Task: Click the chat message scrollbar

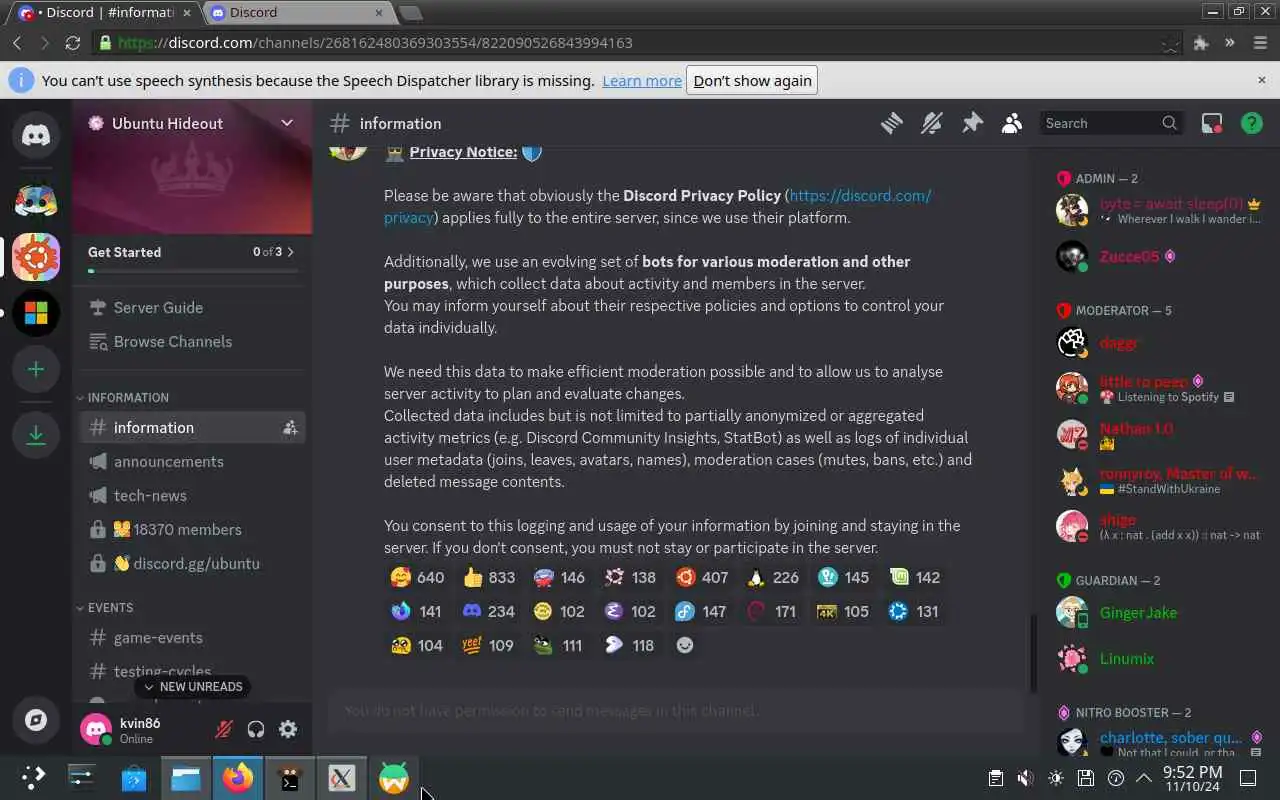Action: point(1033,653)
